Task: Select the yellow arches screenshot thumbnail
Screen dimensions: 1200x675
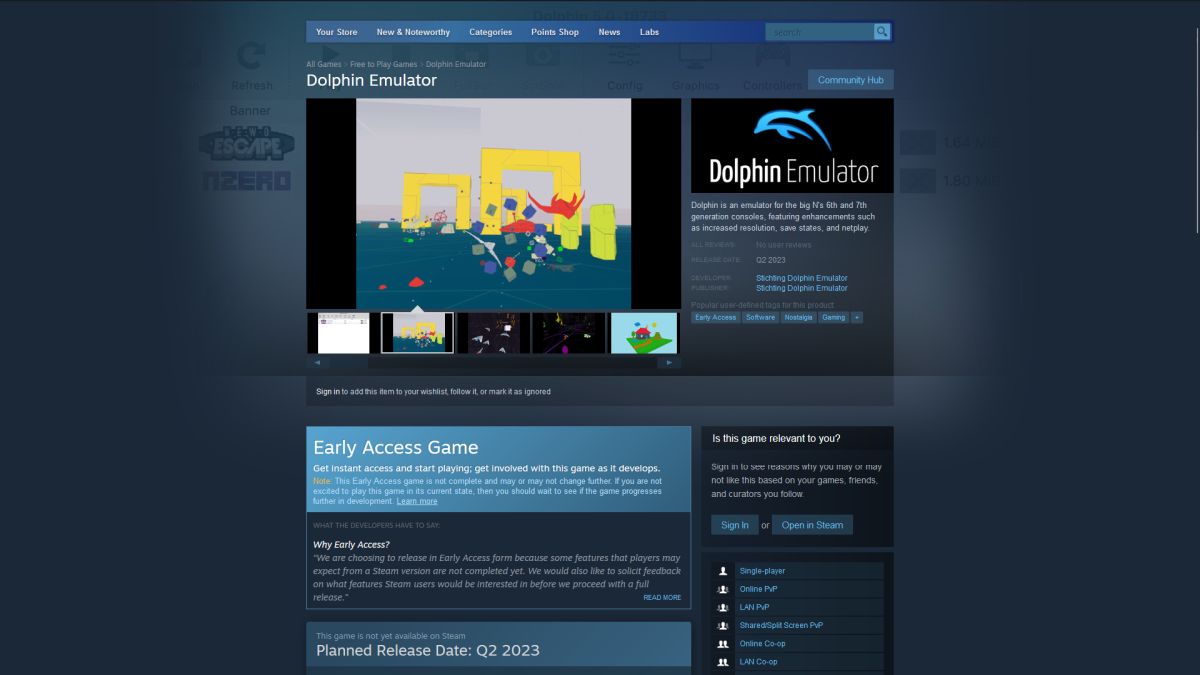Action: (417, 333)
